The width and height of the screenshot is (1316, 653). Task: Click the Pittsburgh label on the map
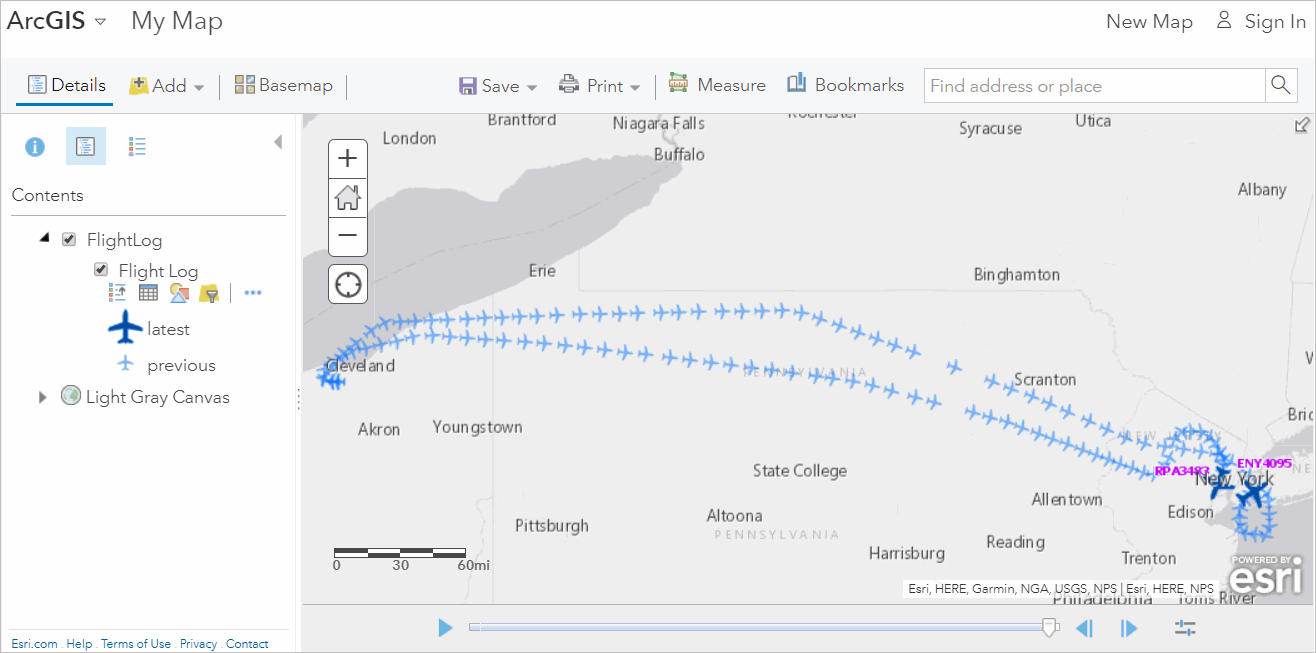[552, 526]
